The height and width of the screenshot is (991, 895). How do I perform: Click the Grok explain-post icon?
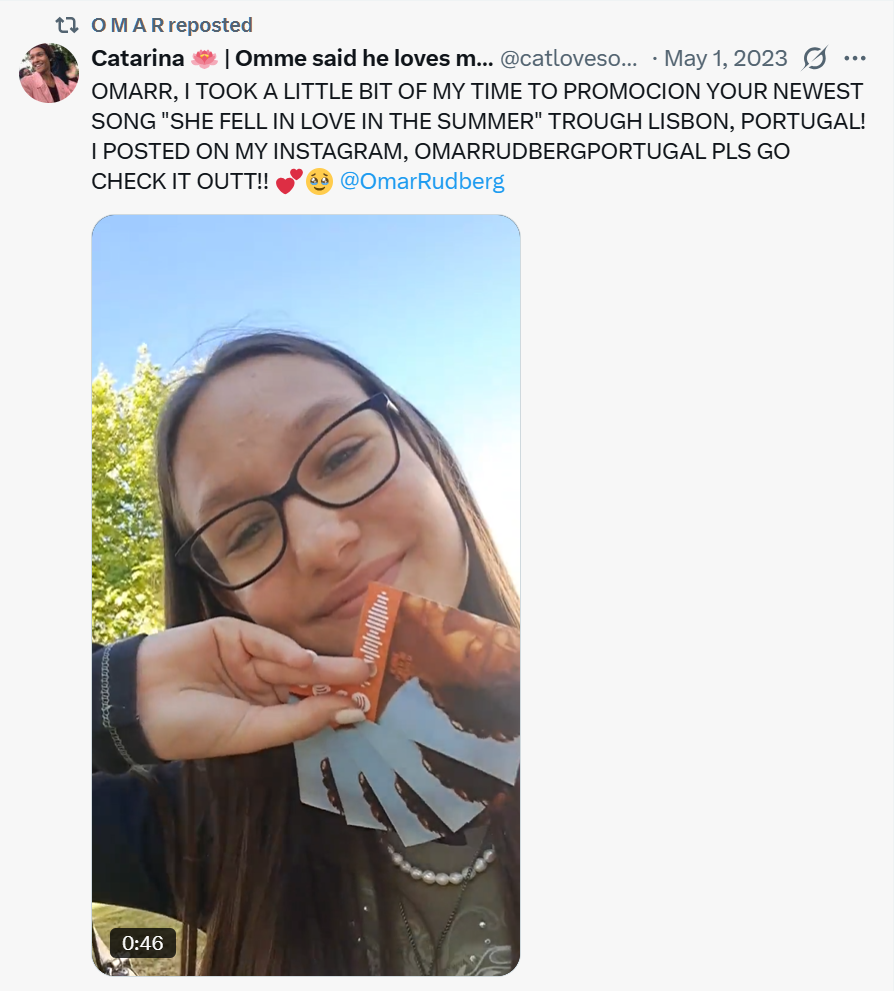[x=815, y=58]
